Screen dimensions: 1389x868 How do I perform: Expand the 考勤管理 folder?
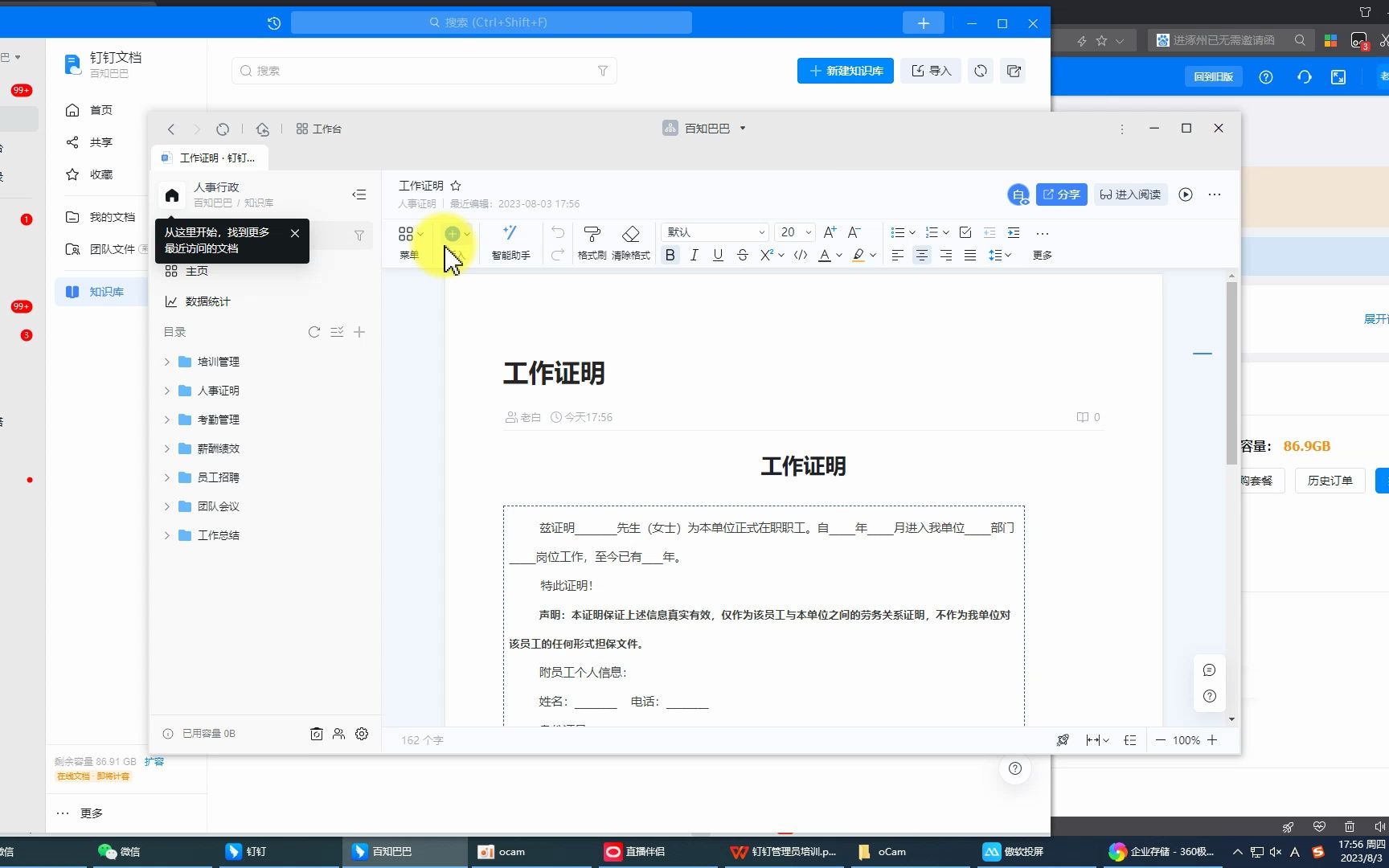pyautogui.click(x=167, y=420)
